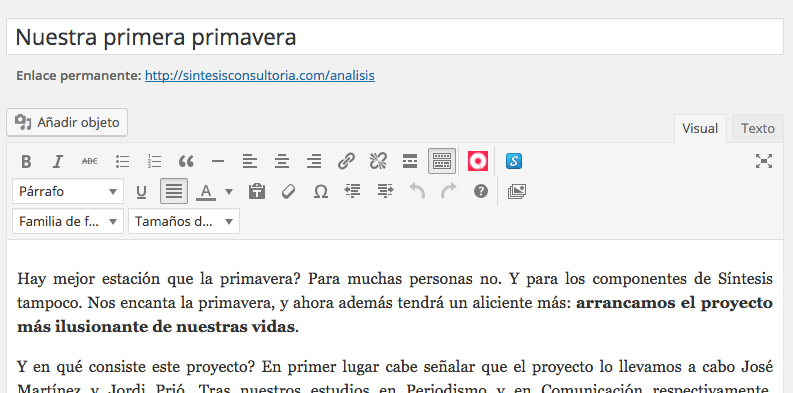793x393 pixels.
Task: Click the red circular plugin icon
Action: (x=478, y=161)
